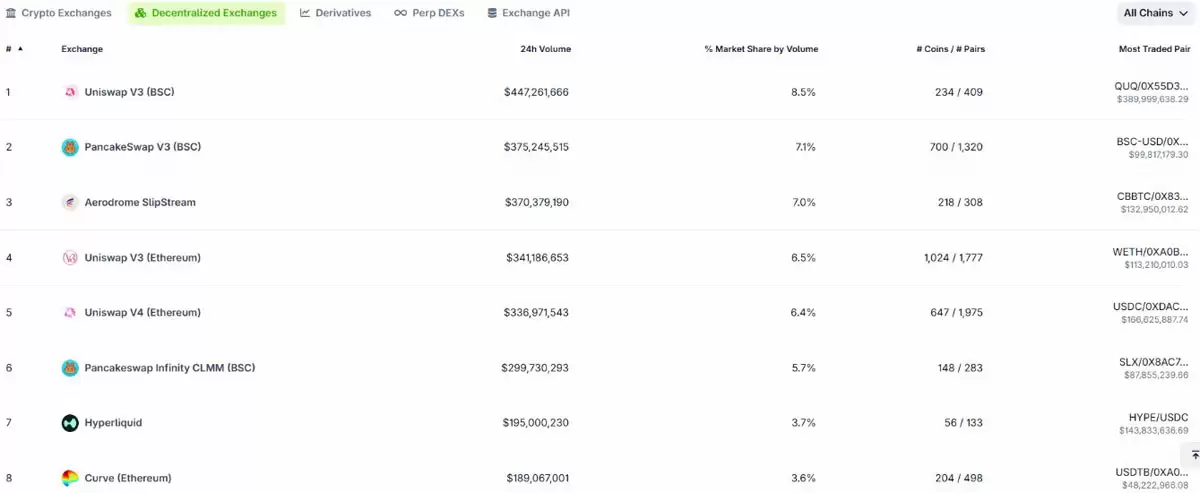Click the HYPE/USDC most traded pair
Image resolution: width=1200 pixels, height=493 pixels.
(x=1158, y=417)
